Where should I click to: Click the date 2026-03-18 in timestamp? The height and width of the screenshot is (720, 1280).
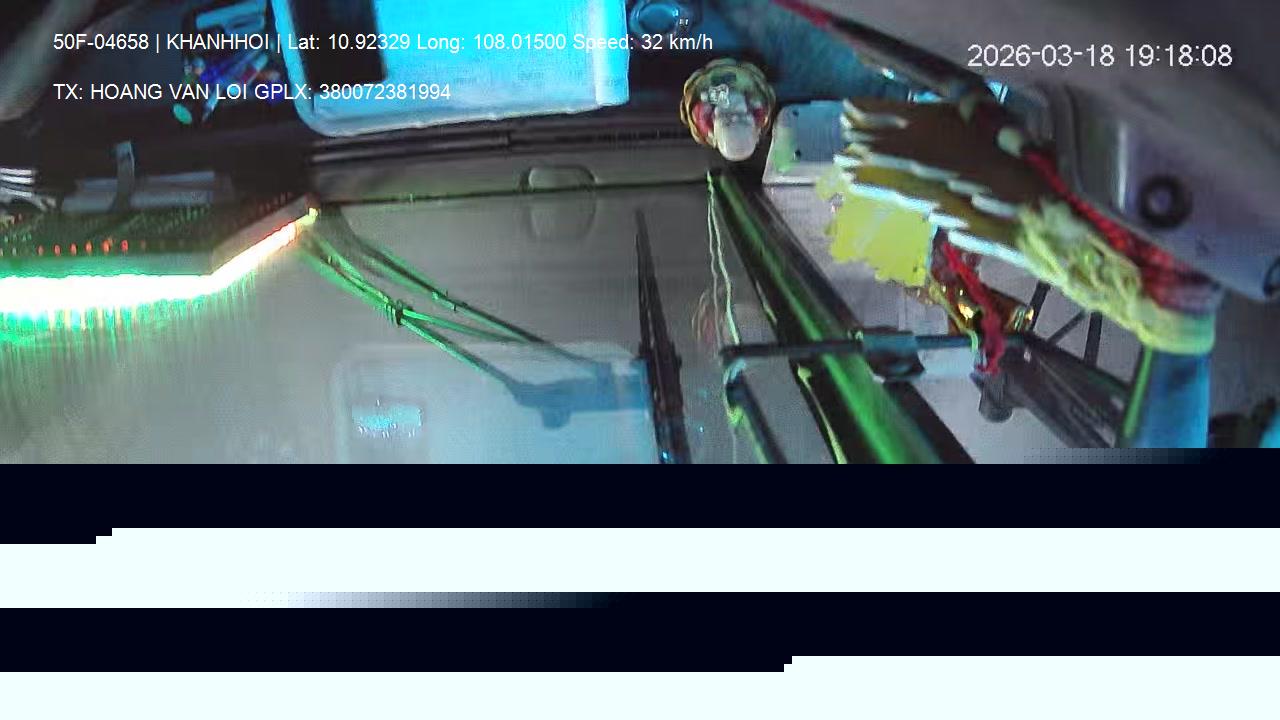(1040, 56)
